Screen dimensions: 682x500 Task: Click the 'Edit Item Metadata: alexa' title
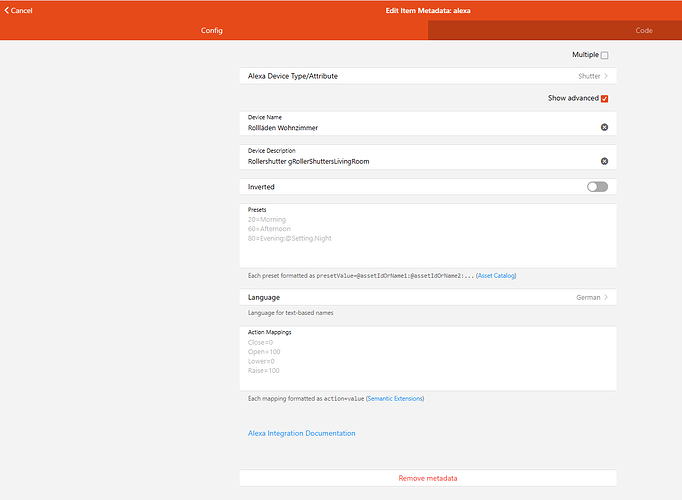428,10
